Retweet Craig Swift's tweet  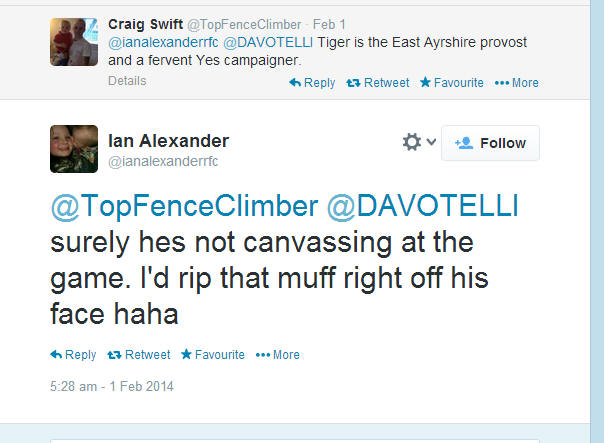[378, 83]
